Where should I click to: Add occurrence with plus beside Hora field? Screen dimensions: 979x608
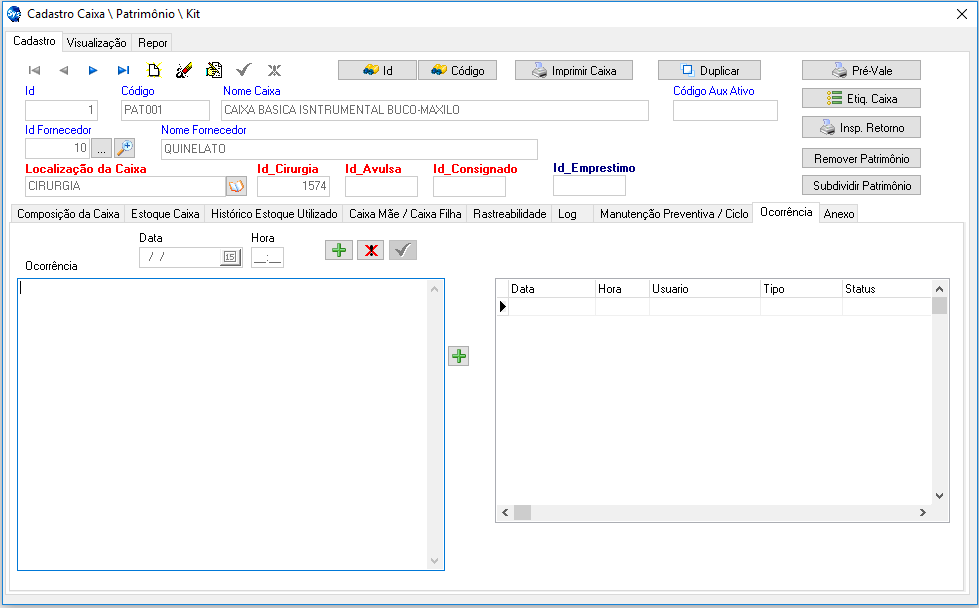340,250
